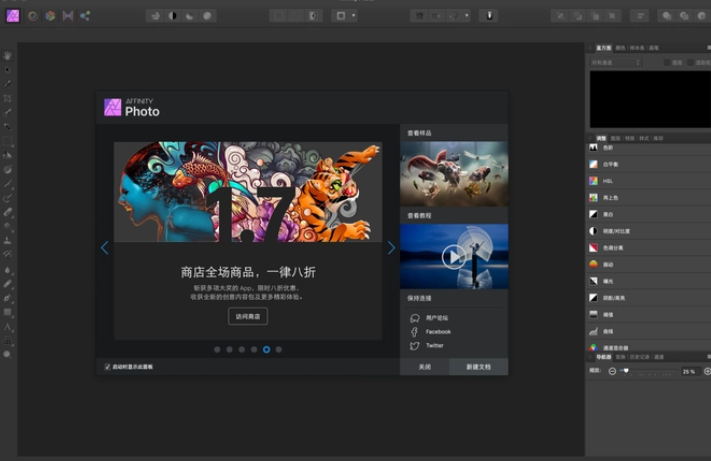
Task: Uncheck 启动时显示此面板 show on startup
Action: click(x=107, y=367)
